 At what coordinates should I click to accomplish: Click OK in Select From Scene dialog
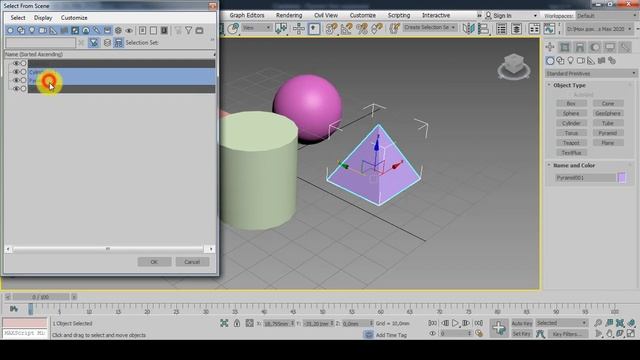point(154,262)
